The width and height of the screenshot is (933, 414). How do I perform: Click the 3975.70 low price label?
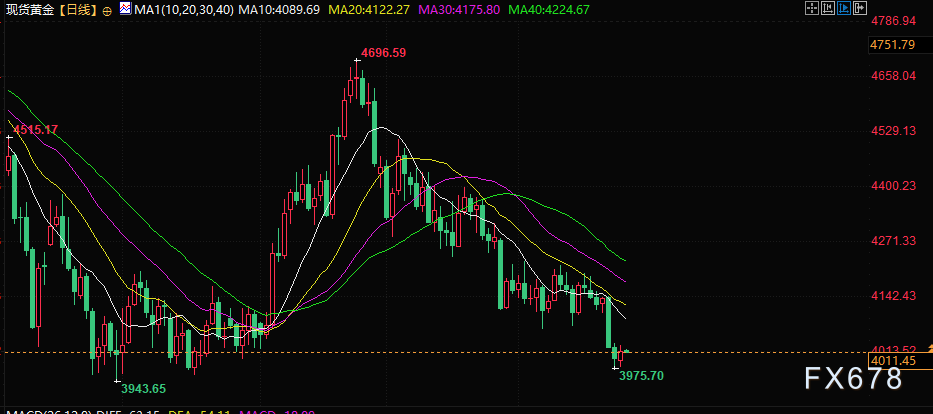tap(641, 376)
